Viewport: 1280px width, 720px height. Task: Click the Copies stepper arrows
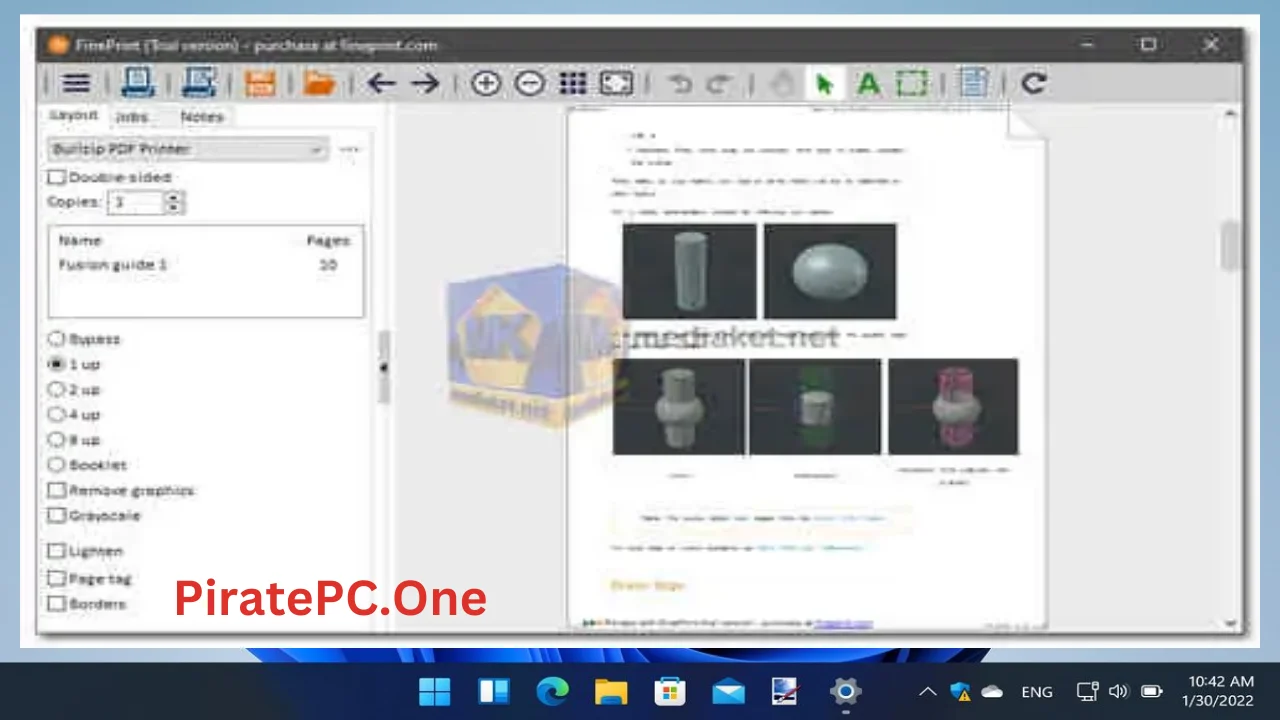pyautogui.click(x=175, y=202)
